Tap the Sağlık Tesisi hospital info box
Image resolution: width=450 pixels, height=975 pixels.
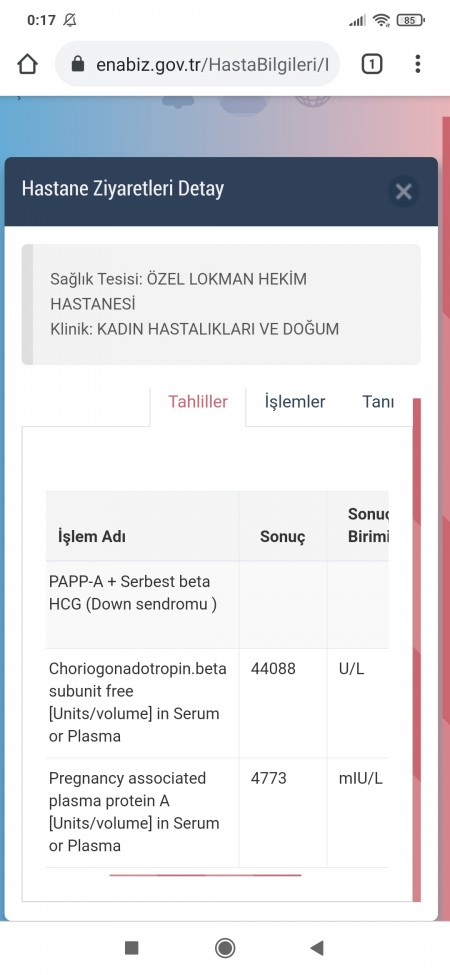coord(221,305)
